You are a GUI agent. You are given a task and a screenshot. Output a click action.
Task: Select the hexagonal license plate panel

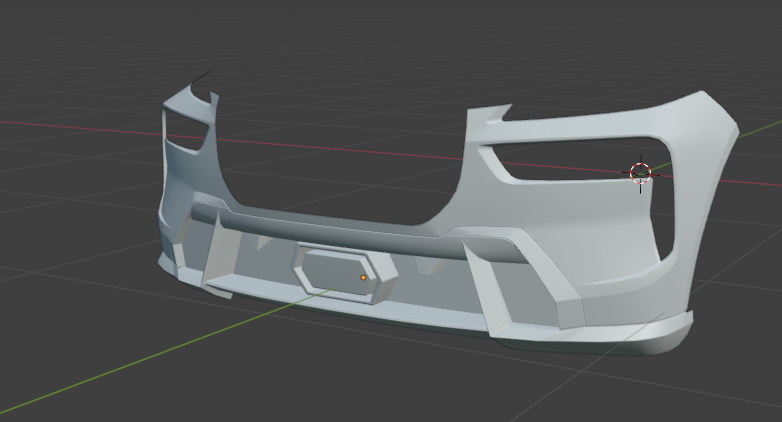pos(340,270)
